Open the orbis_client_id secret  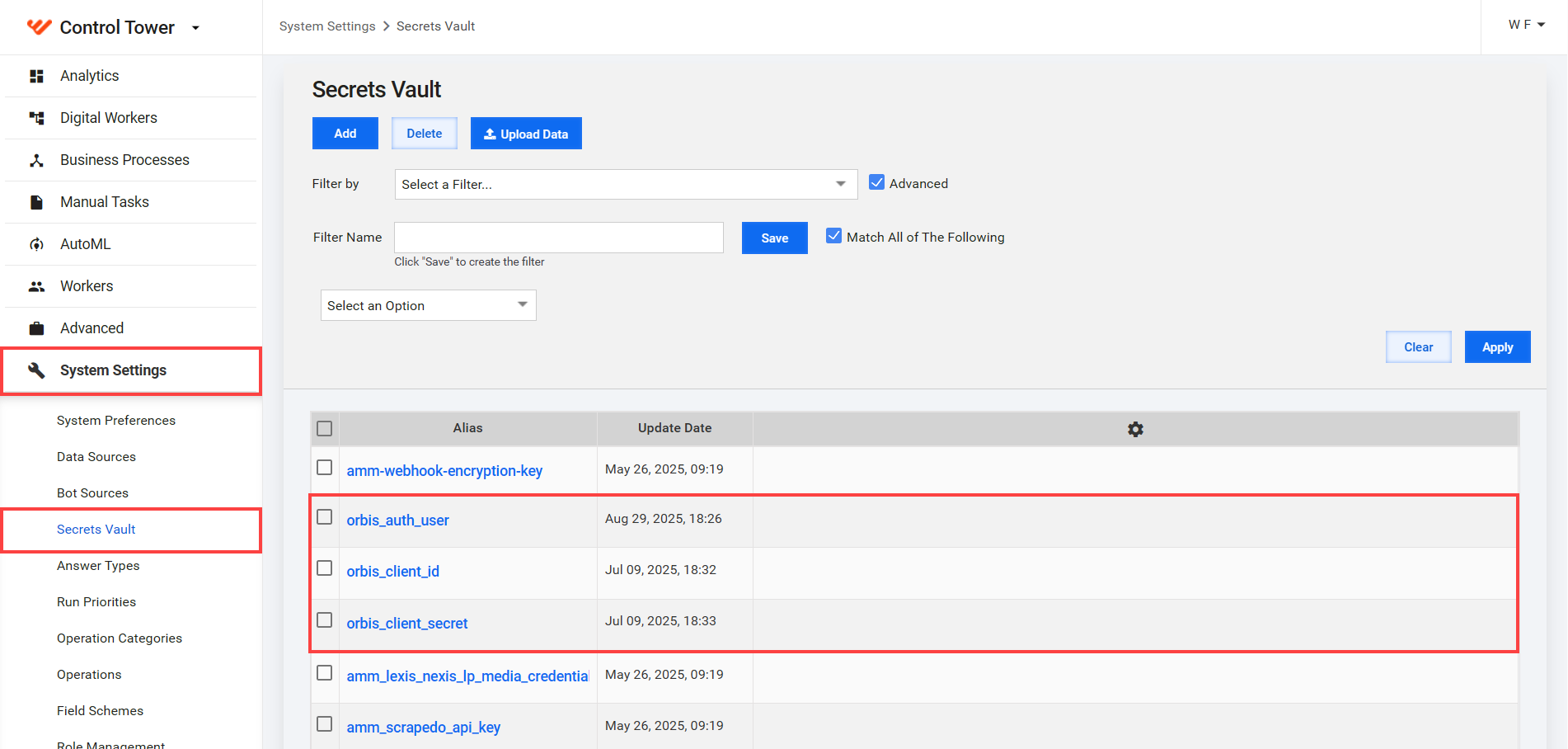[x=392, y=572]
